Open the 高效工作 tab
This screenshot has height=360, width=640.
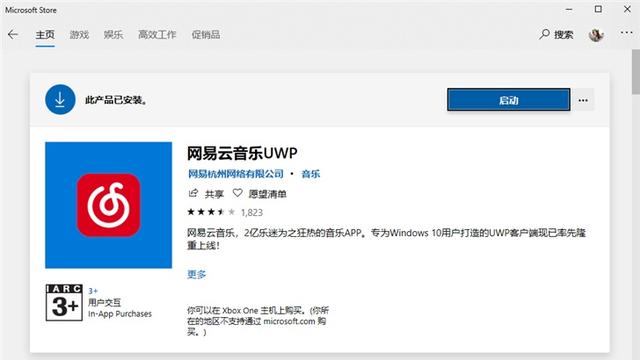coord(157,35)
